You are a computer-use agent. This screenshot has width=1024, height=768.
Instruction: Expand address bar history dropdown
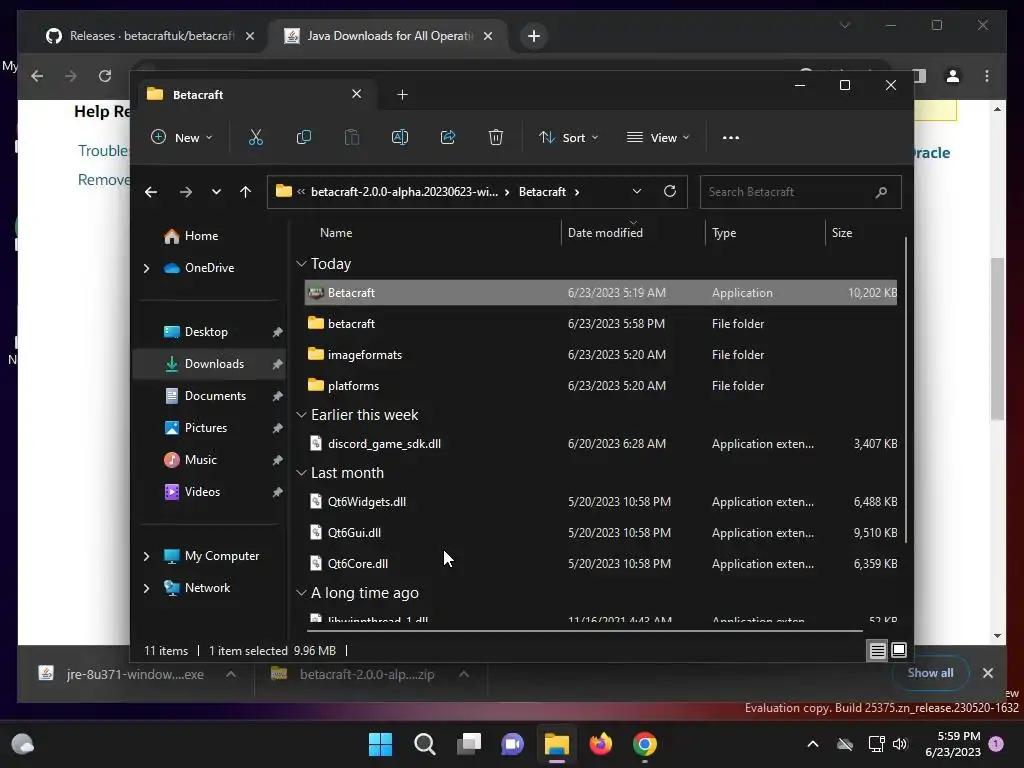tap(637, 191)
